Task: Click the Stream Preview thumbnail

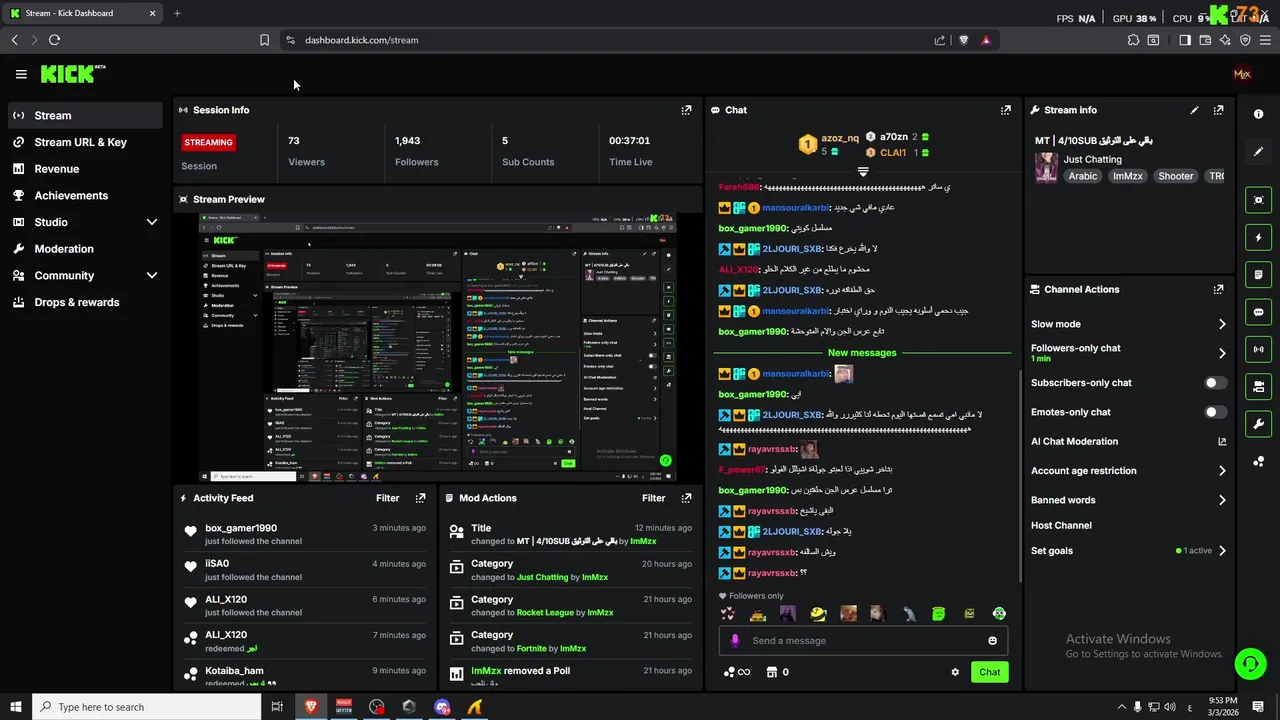Action: (438, 347)
